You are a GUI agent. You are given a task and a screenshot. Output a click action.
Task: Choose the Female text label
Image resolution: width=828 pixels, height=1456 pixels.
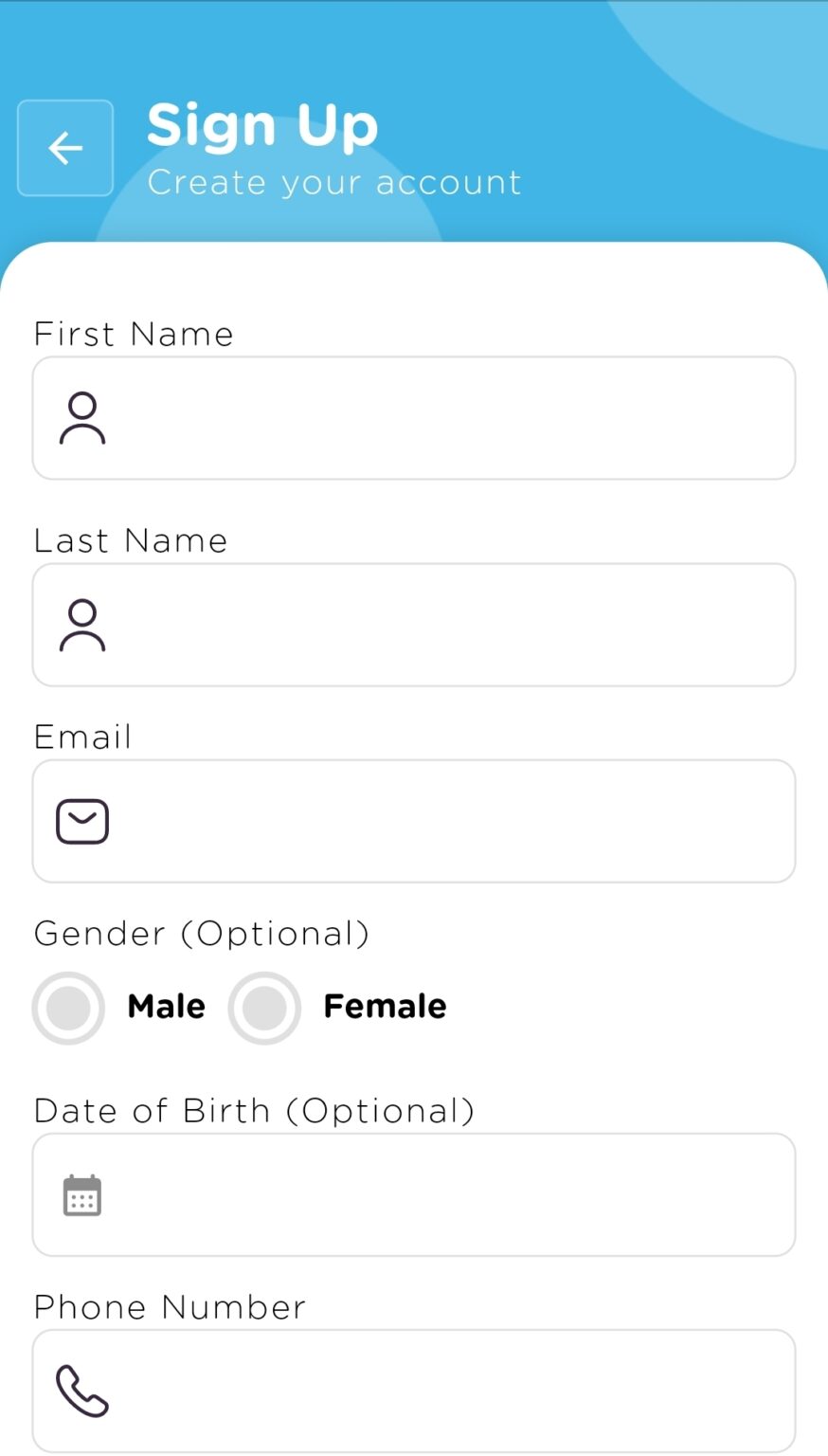(385, 1006)
